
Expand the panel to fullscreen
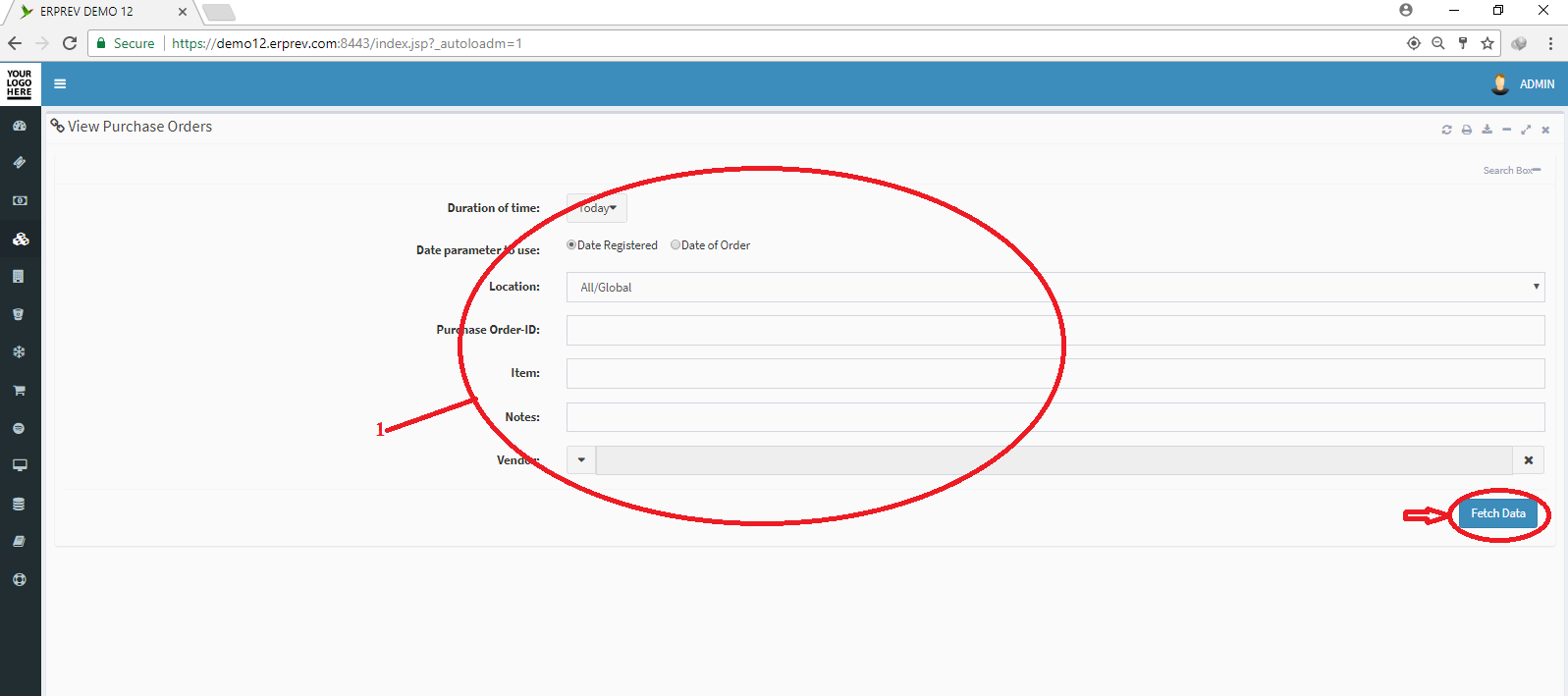pyautogui.click(x=1526, y=130)
